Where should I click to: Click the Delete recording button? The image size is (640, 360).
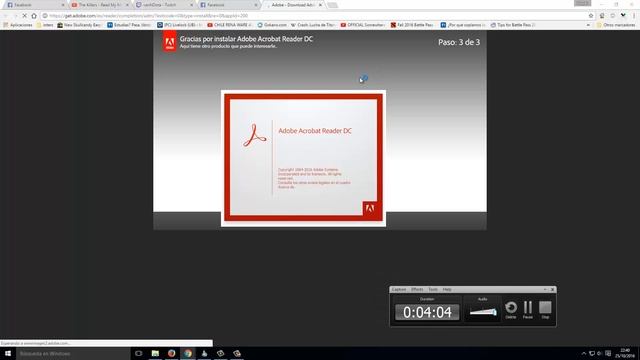511,309
